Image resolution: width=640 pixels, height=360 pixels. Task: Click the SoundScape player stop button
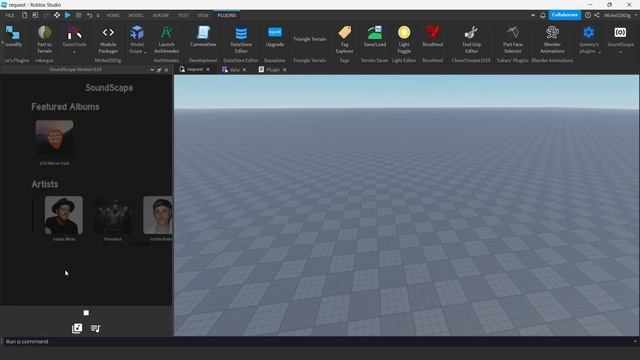(86, 313)
